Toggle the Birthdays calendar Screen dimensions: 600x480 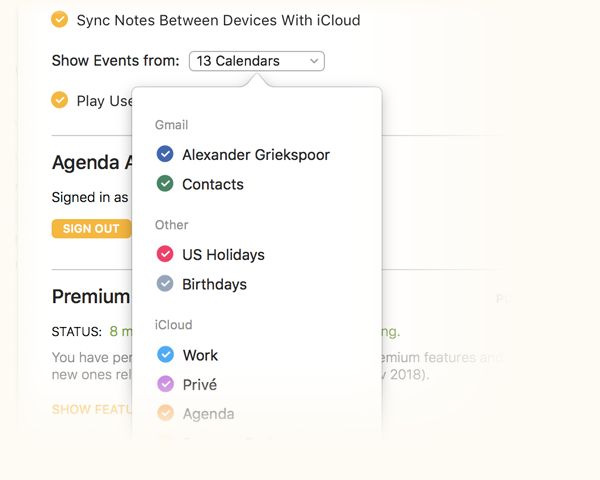(x=165, y=284)
